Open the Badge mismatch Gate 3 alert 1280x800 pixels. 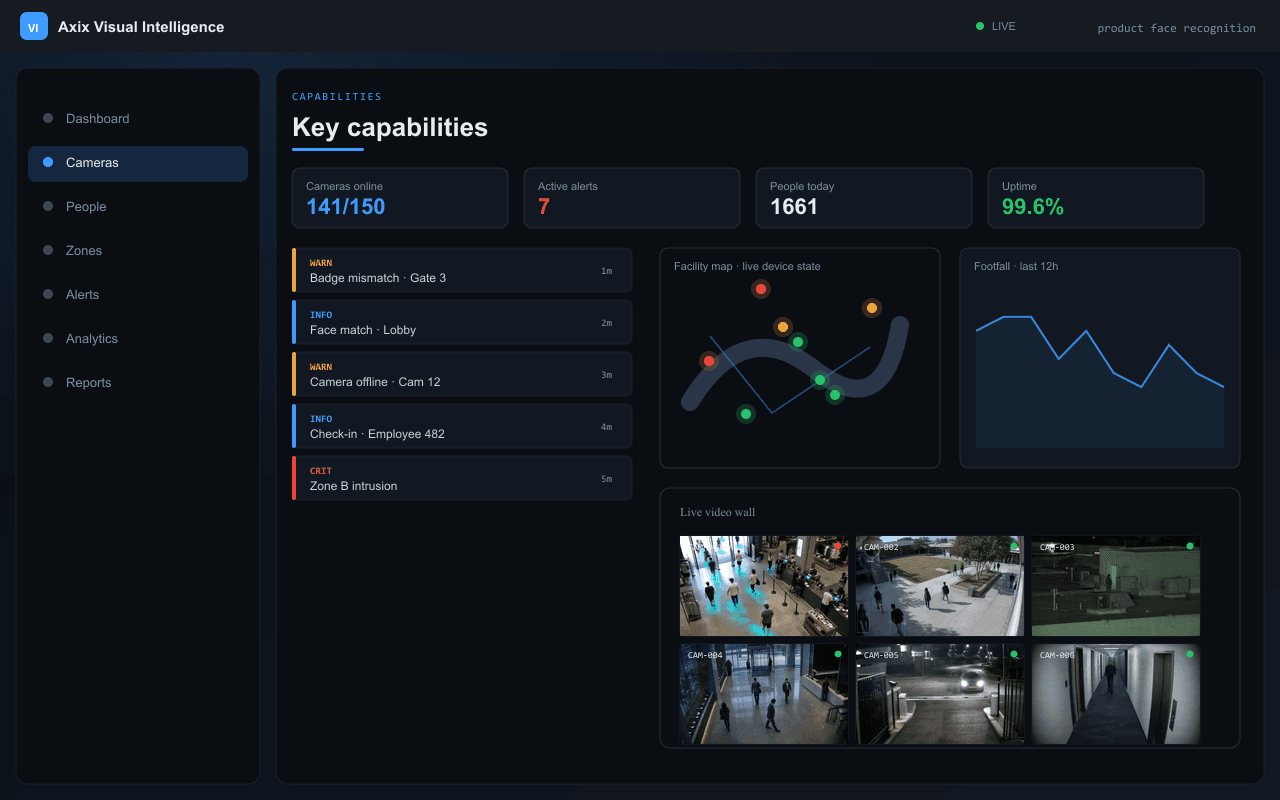462,270
